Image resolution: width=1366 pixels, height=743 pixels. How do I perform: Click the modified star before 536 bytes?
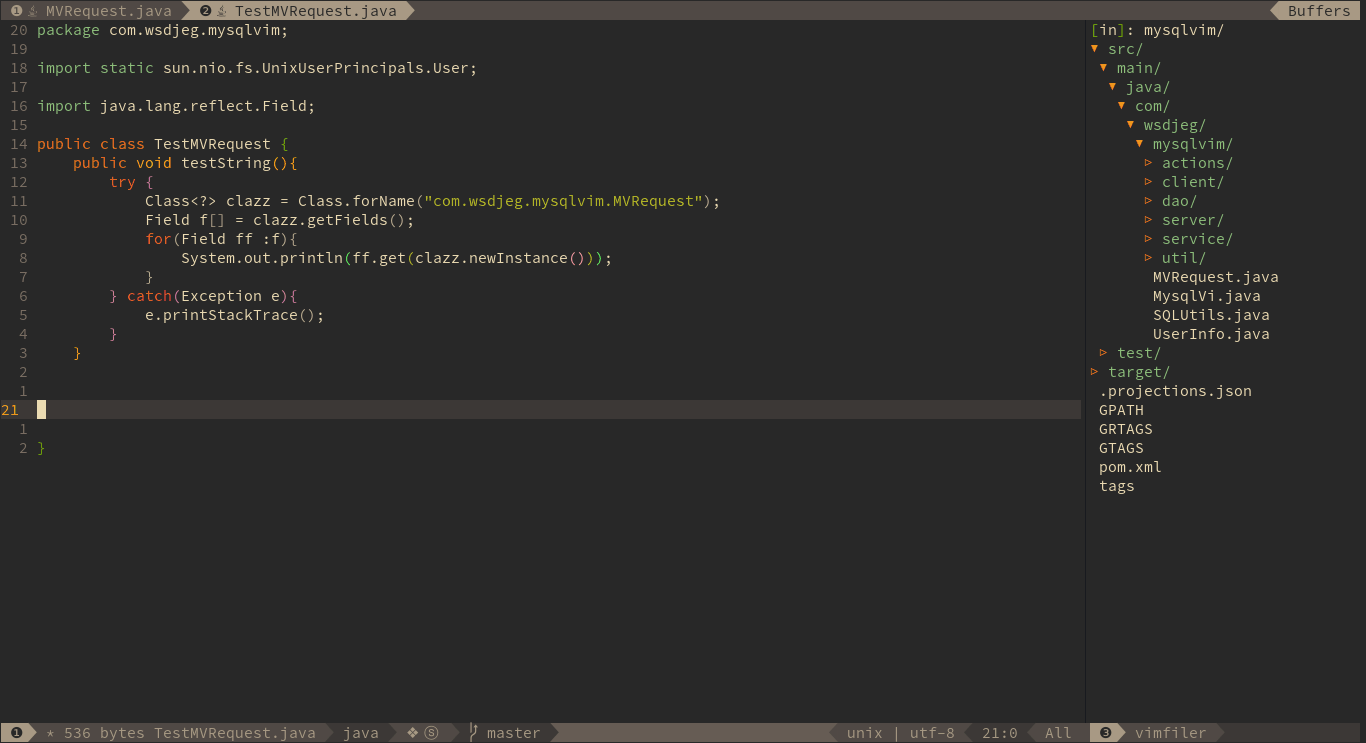50,733
